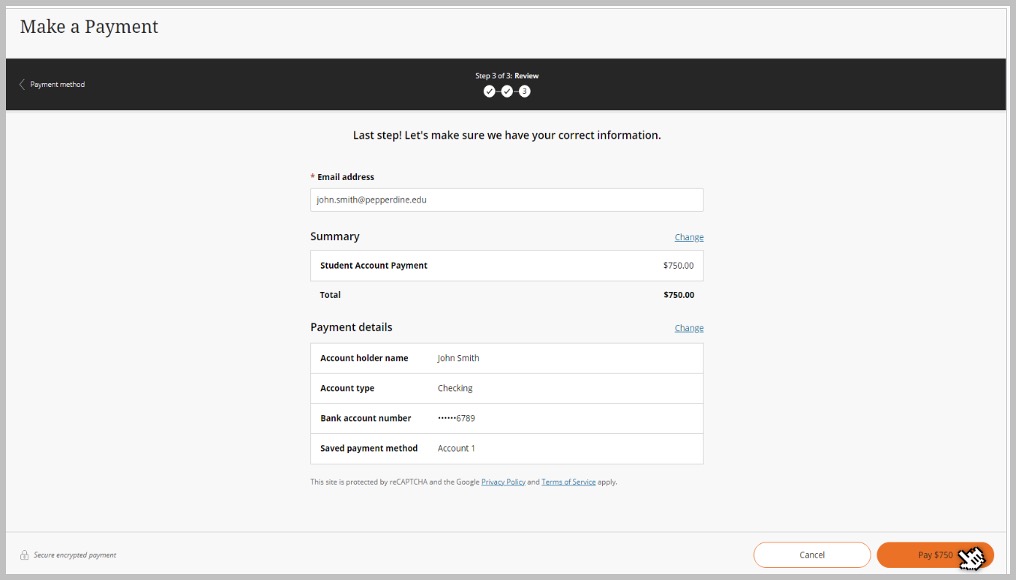Click Change link next to Payment details

(x=688, y=328)
